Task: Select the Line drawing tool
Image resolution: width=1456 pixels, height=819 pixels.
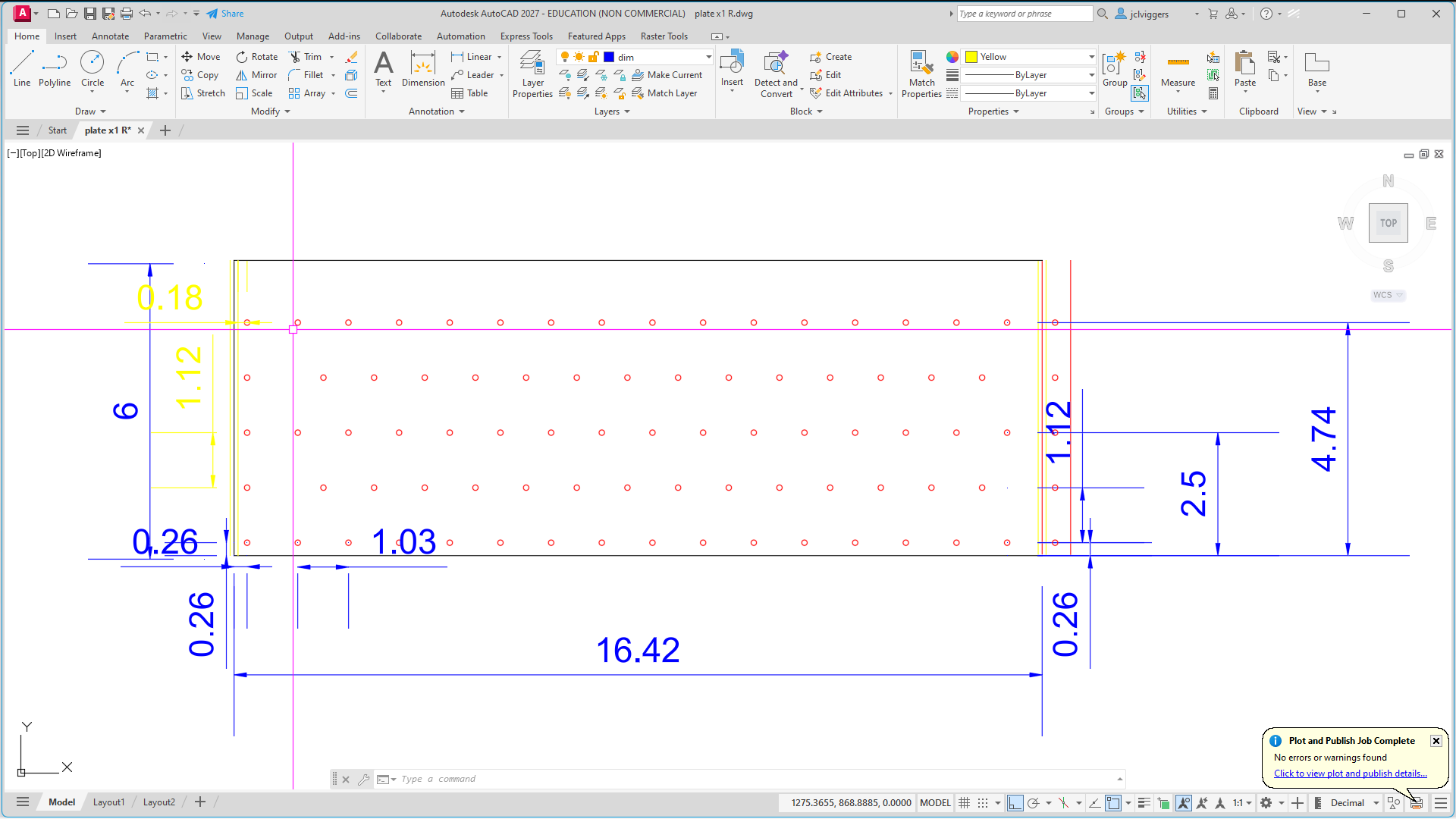Action: pos(22,69)
